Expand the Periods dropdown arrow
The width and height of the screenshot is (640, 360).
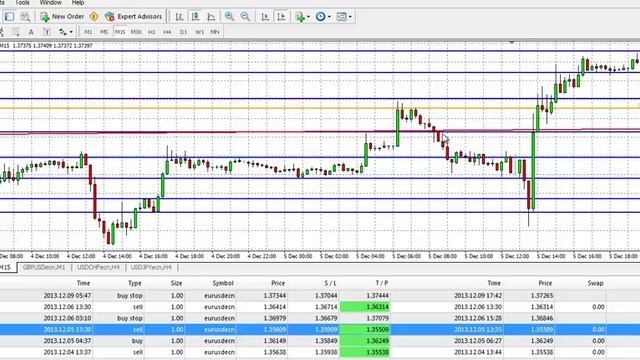tap(329, 17)
